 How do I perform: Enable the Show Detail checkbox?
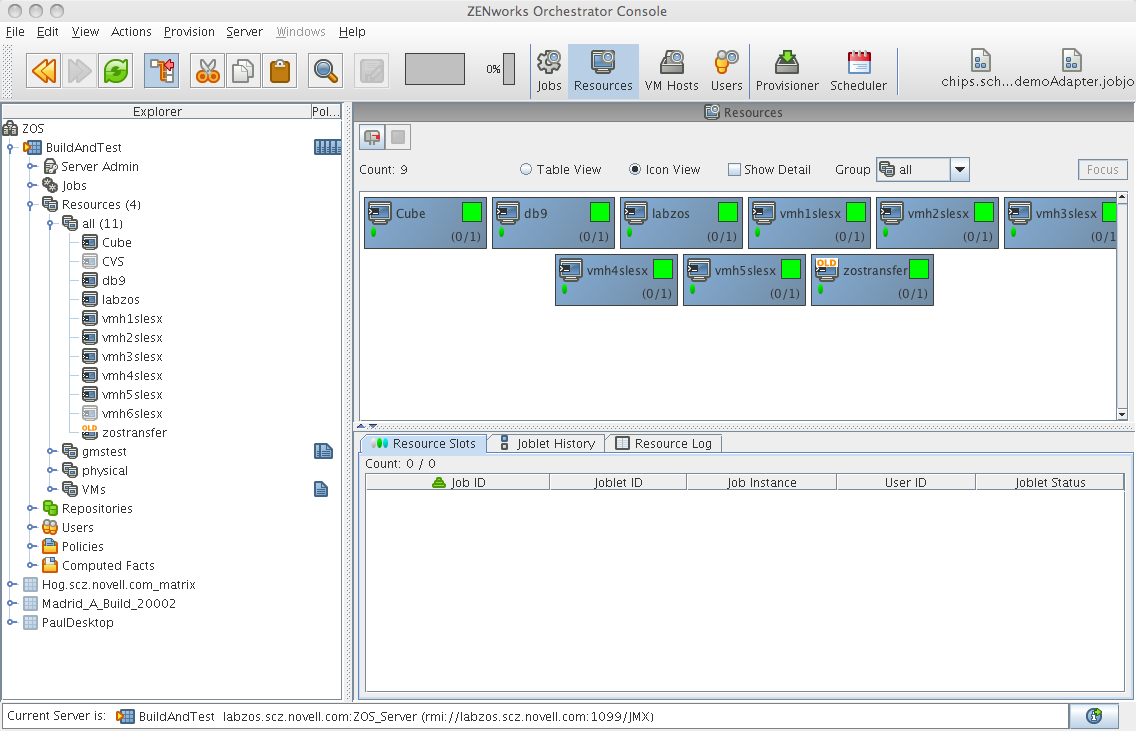click(x=734, y=170)
